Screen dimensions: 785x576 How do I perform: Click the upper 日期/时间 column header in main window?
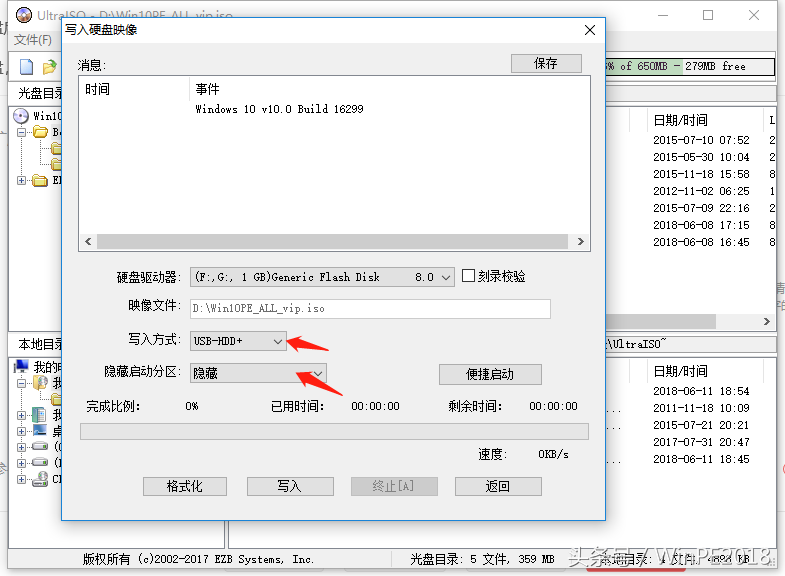680,120
